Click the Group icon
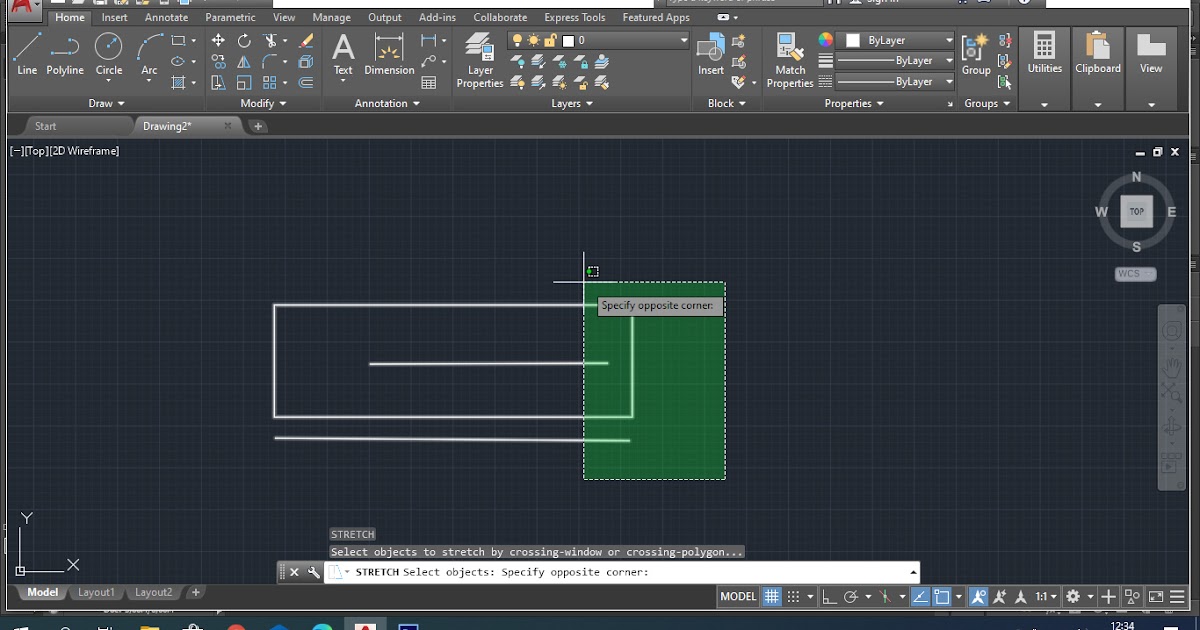Viewport: 1200px width, 630px height. [976, 53]
